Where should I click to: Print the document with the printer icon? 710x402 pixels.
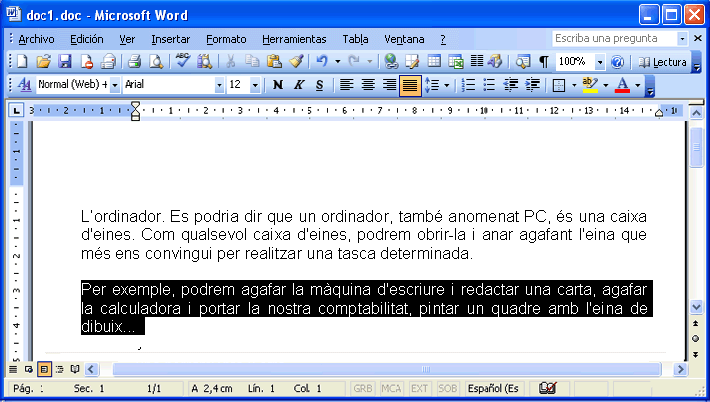coord(134,61)
